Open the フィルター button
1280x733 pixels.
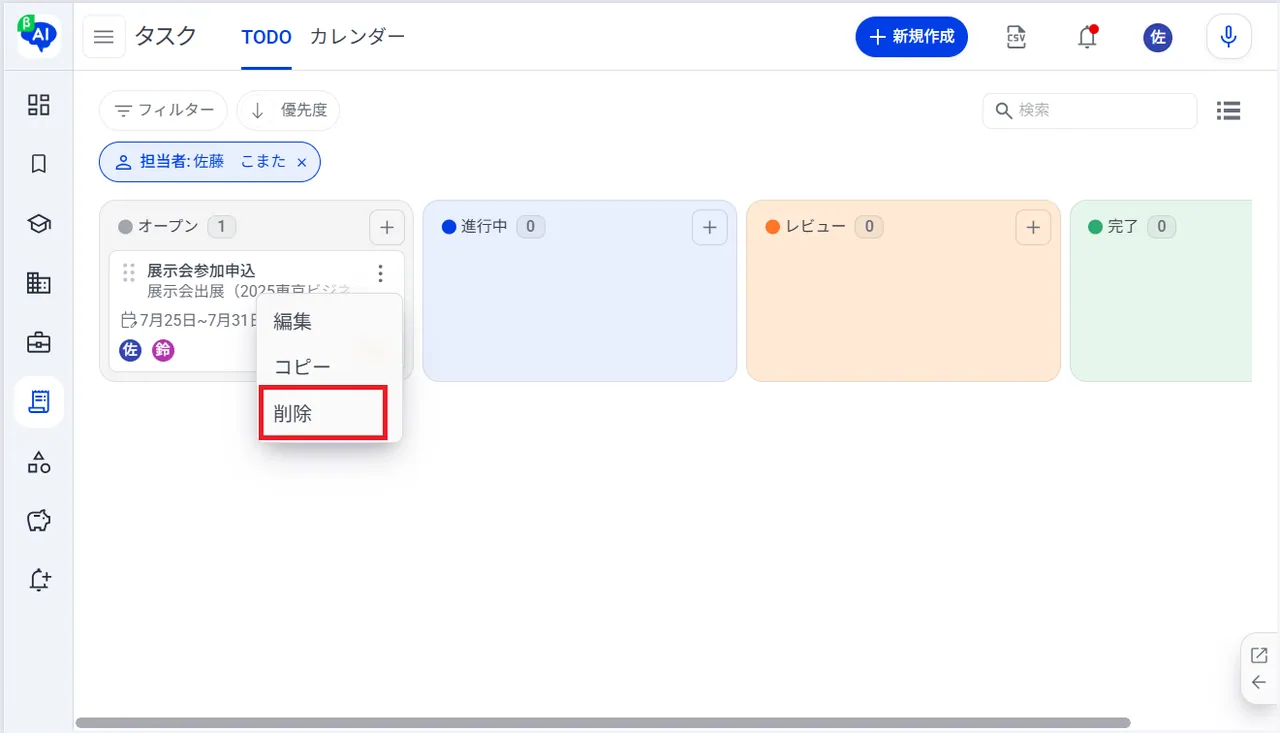coord(164,110)
